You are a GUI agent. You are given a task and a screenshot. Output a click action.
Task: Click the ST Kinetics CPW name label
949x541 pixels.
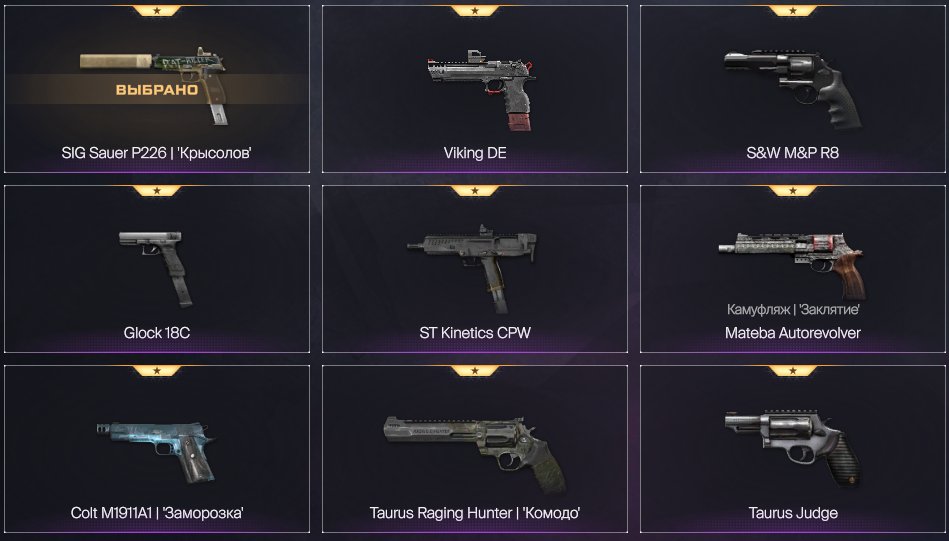pos(475,333)
